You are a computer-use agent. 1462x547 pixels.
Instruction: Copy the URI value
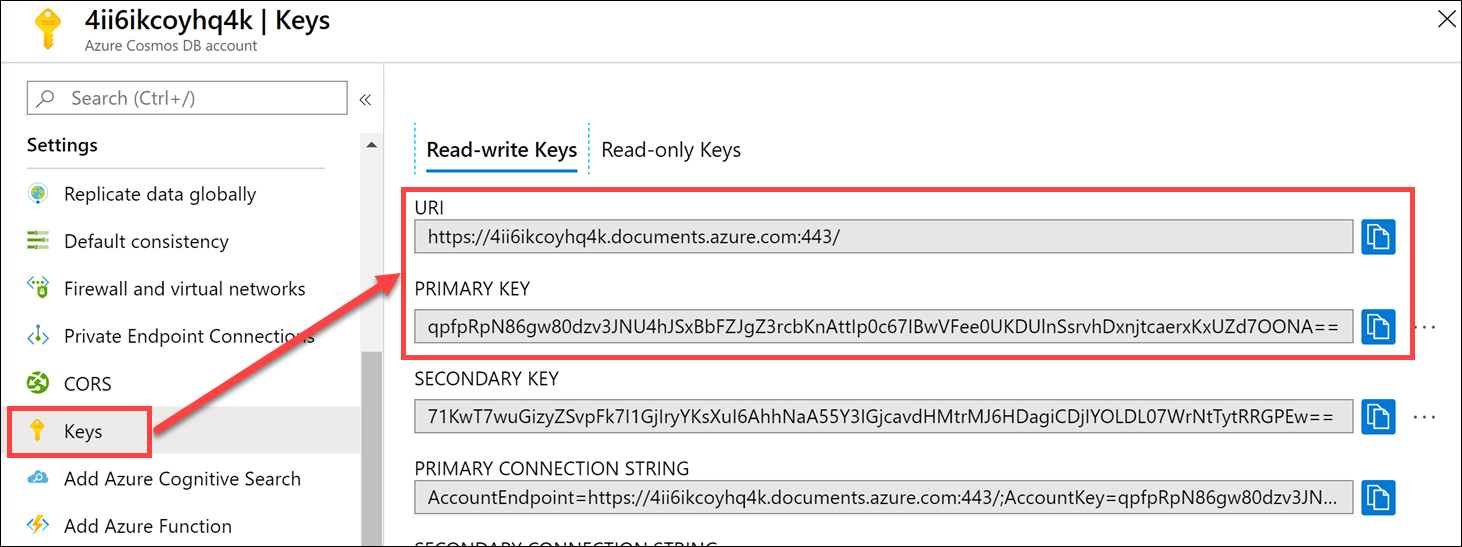1378,237
